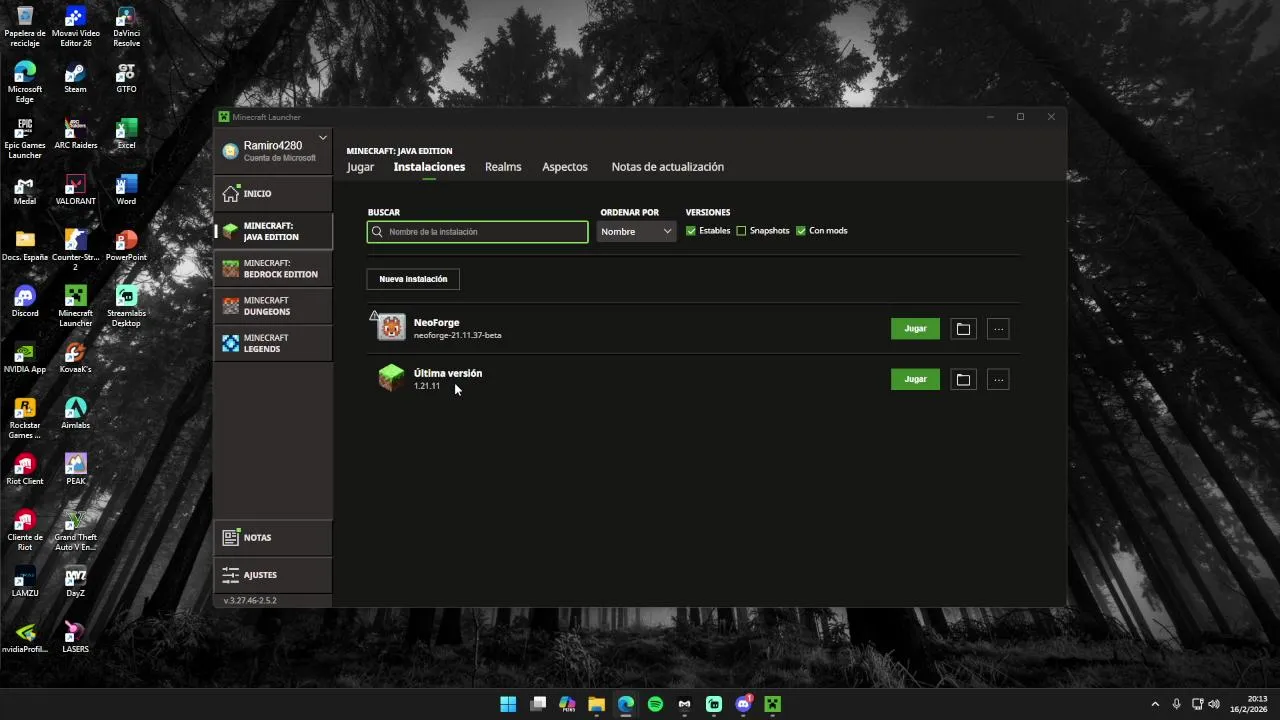Click the Windows Start button

pos(508,704)
